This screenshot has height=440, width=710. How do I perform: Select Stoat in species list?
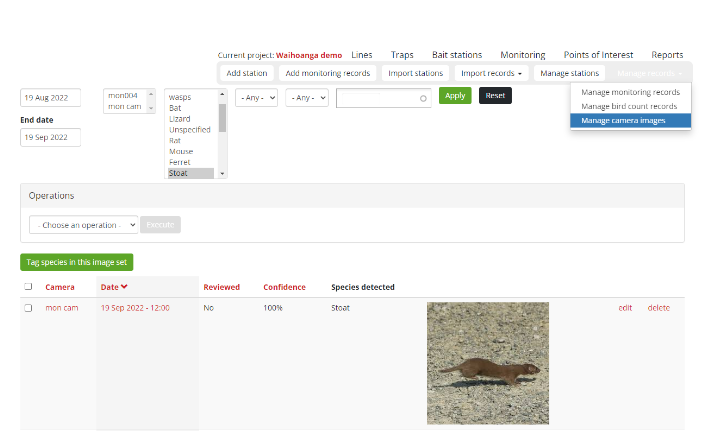coord(191,173)
